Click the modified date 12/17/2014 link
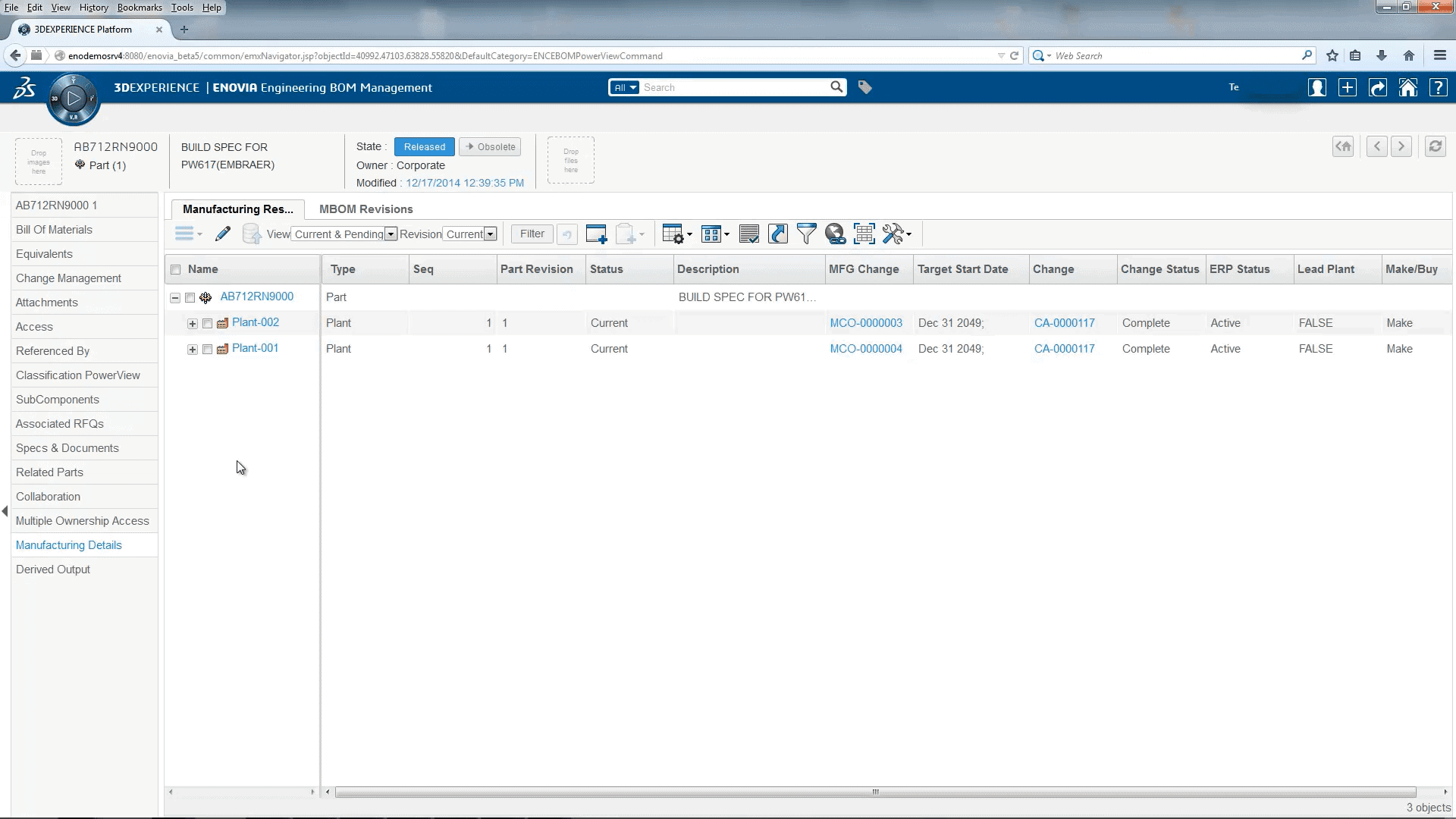 coord(464,183)
